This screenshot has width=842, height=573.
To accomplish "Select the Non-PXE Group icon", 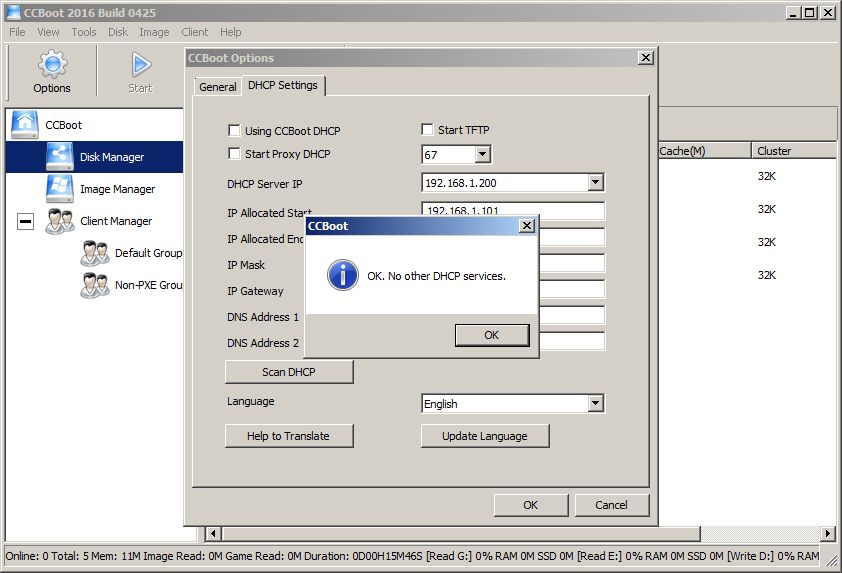I will [x=95, y=285].
